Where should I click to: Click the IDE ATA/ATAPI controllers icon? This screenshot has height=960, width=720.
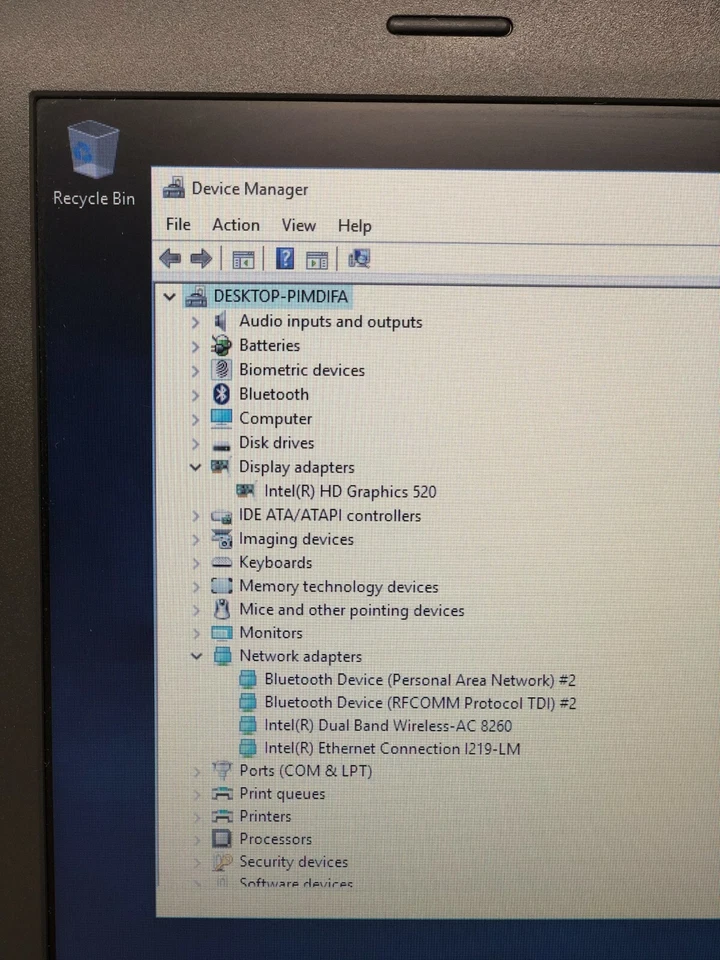[x=221, y=516]
